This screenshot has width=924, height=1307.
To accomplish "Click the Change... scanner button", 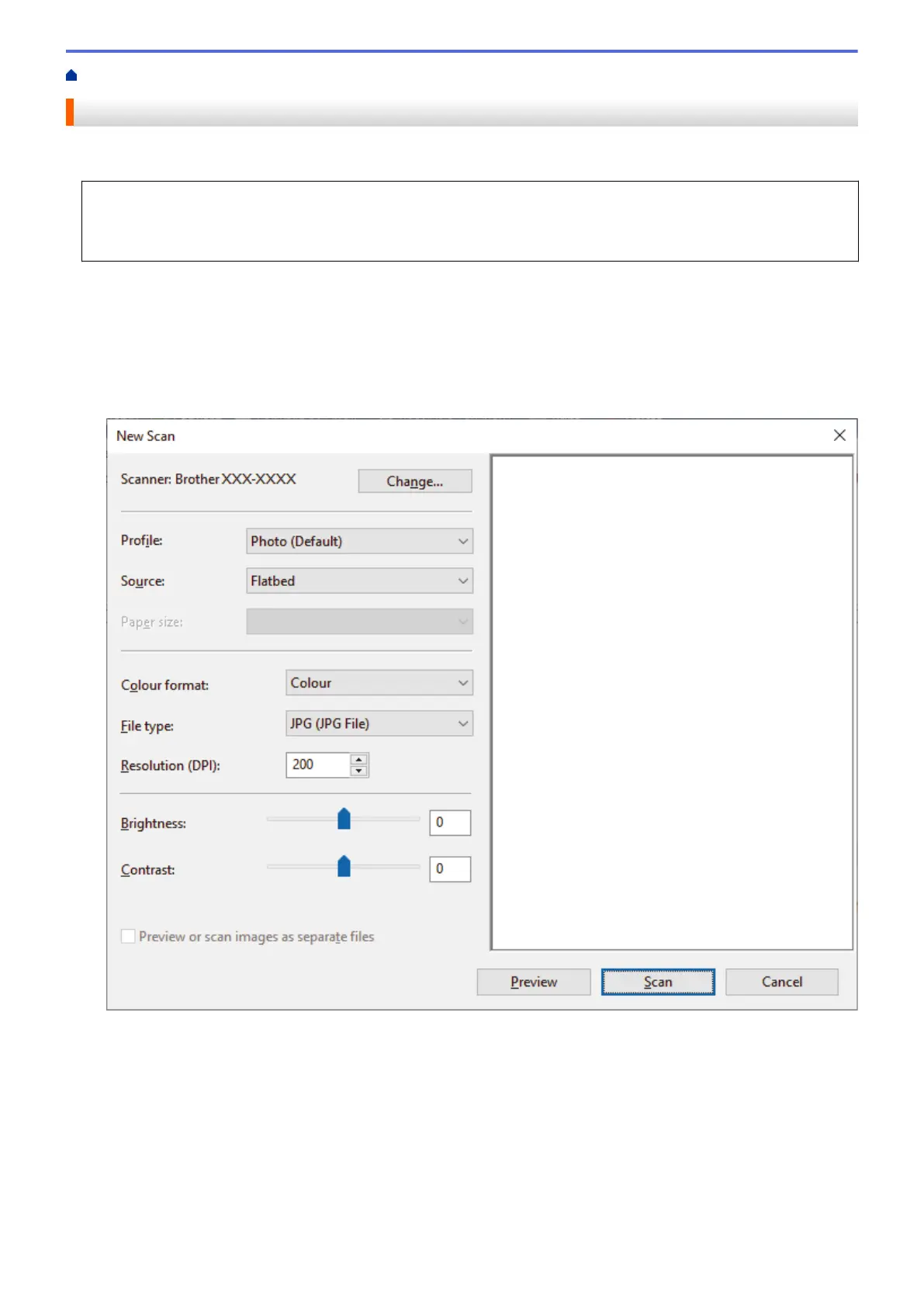I will (x=414, y=481).
